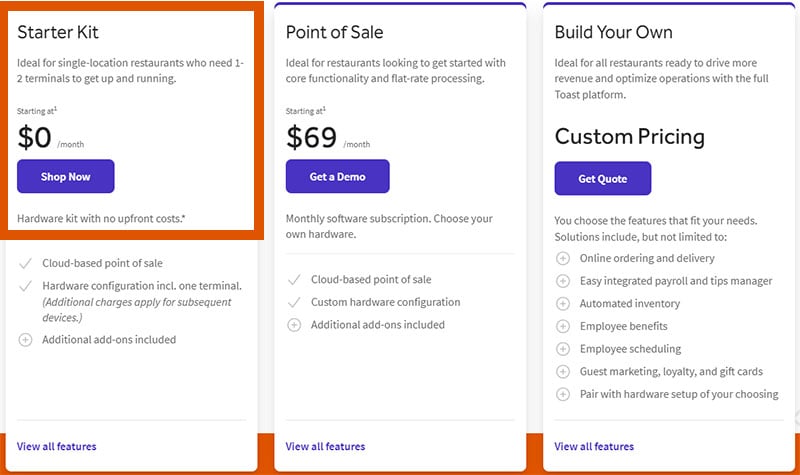Expand Starter Kit's Additional add-ons included
Screen dimensions: 800x475
pyautogui.click(x=25, y=340)
